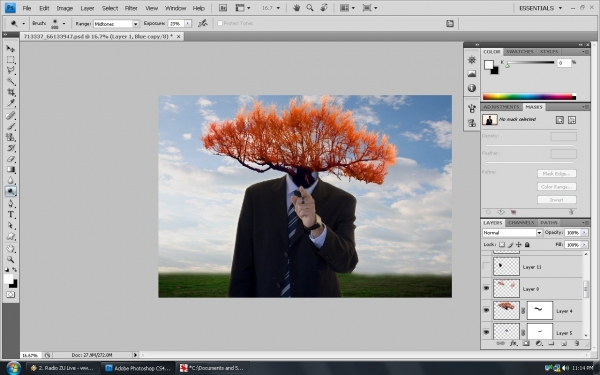
Task: Click the Mask Edge button
Action: click(x=557, y=174)
